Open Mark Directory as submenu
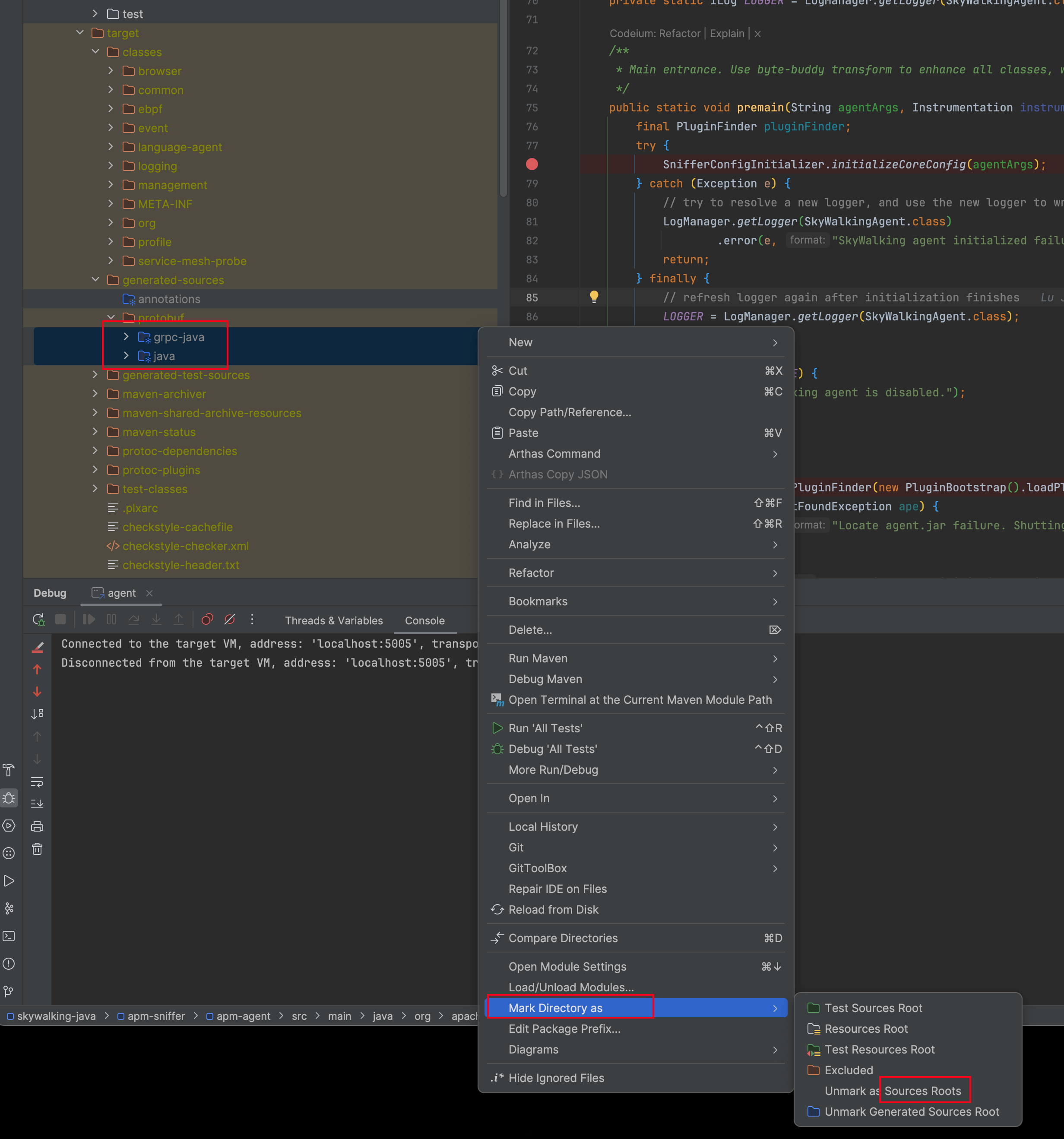Screen dimensions: 1064x1139 tap(636, 1008)
